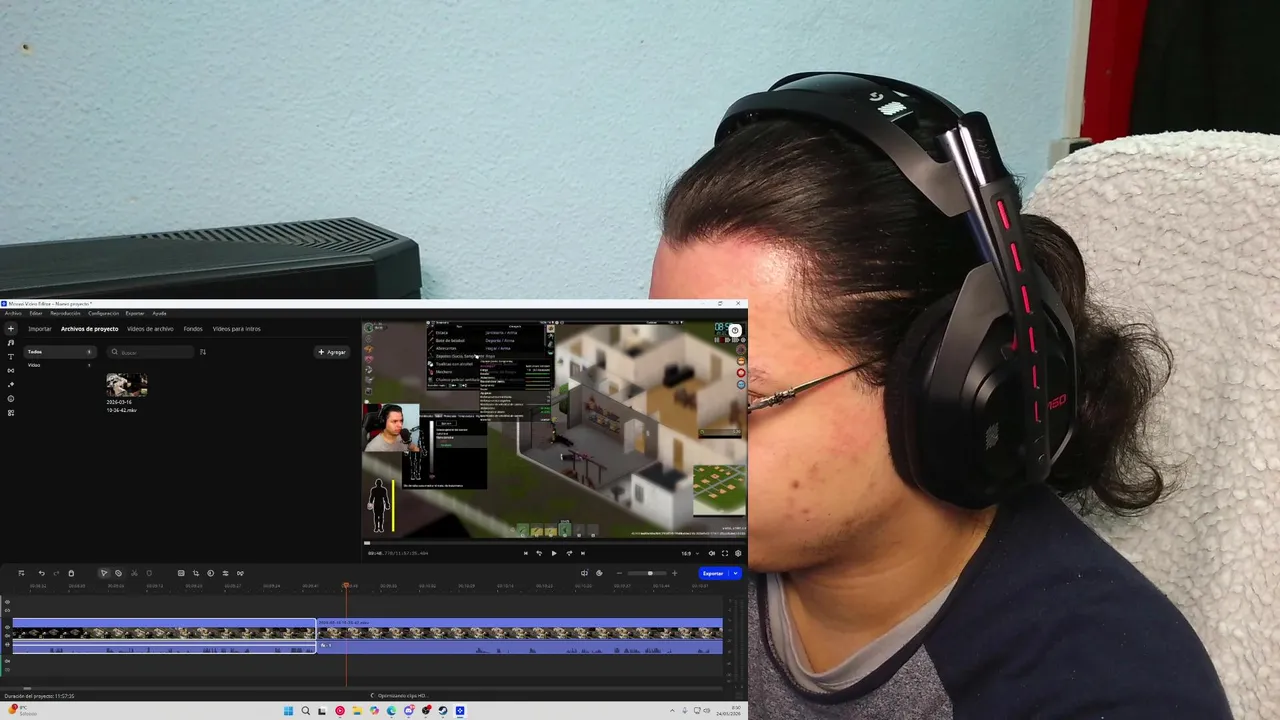
Task: Click the add track icon at timeline left
Action: pyautogui.click(x=21, y=573)
